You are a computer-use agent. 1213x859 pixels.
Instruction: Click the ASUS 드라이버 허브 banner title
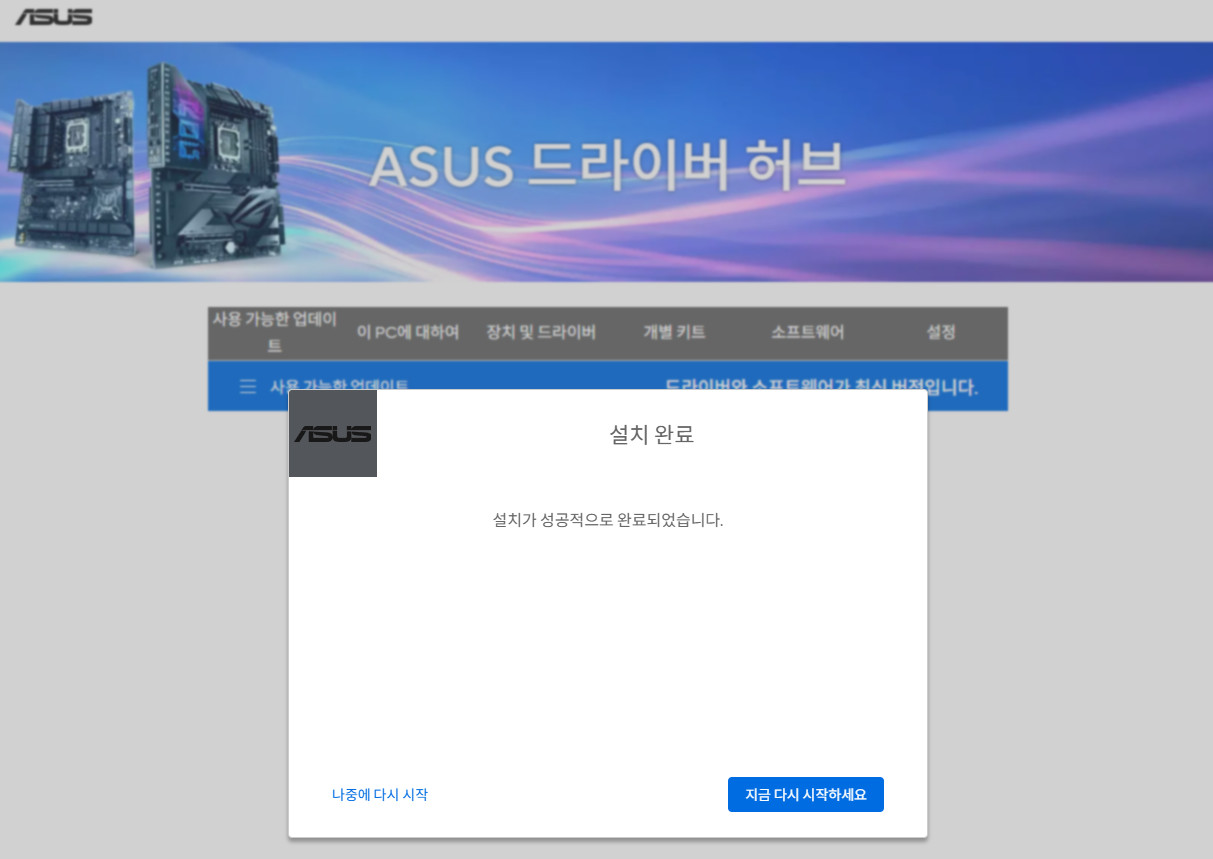click(x=607, y=166)
